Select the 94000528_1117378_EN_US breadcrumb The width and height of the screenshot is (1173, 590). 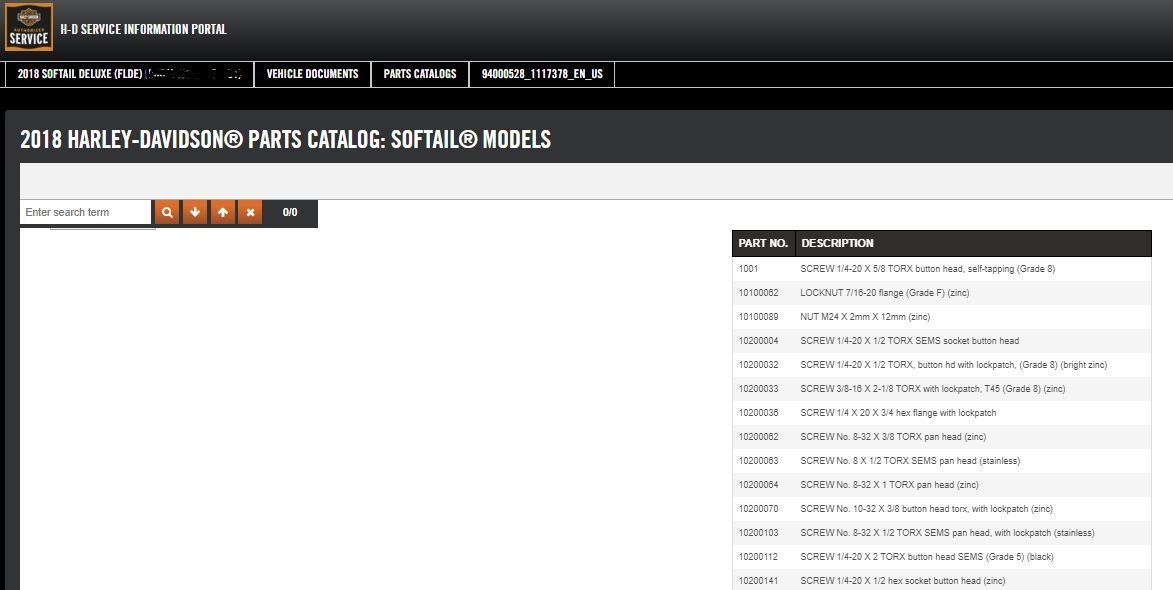(x=542, y=74)
